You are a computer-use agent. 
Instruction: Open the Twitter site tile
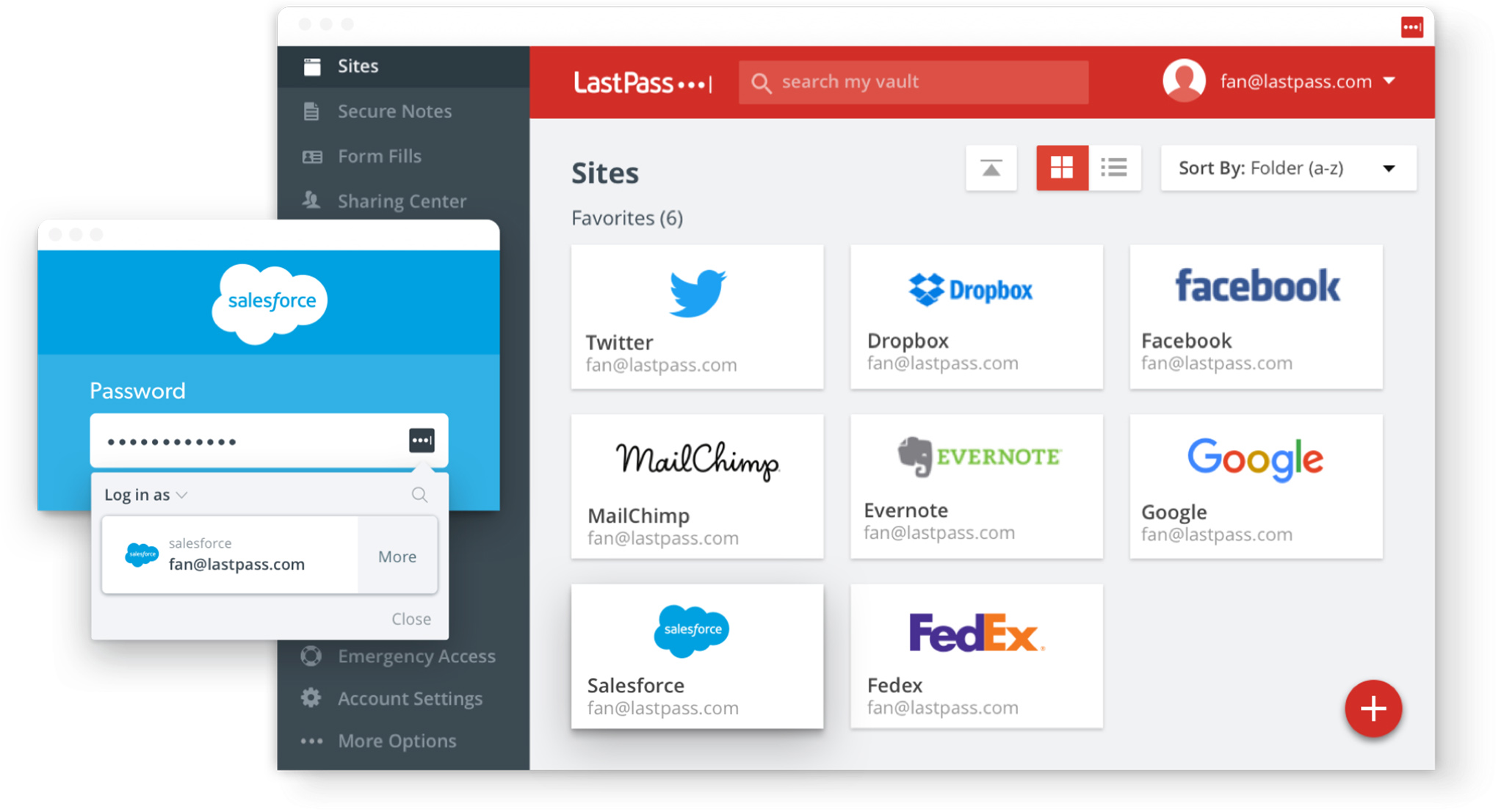697,316
